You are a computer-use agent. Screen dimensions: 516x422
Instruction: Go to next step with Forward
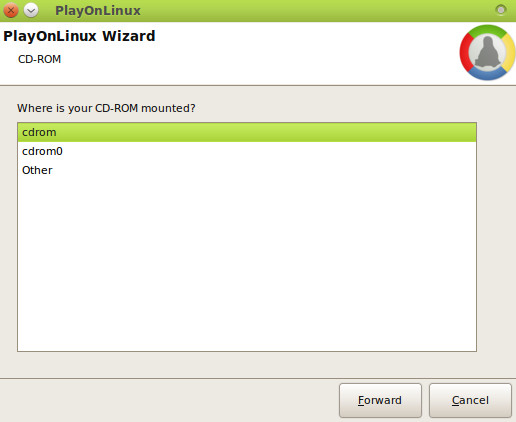380,400
